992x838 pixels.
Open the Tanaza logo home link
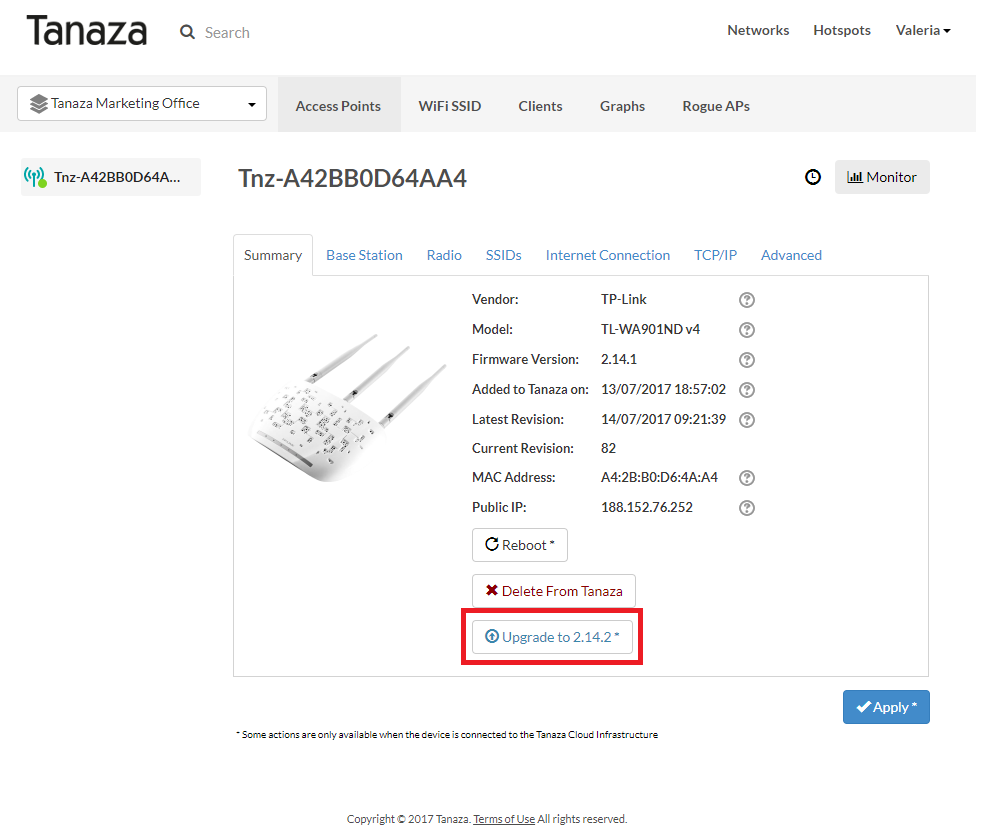[x=87, y=32]
